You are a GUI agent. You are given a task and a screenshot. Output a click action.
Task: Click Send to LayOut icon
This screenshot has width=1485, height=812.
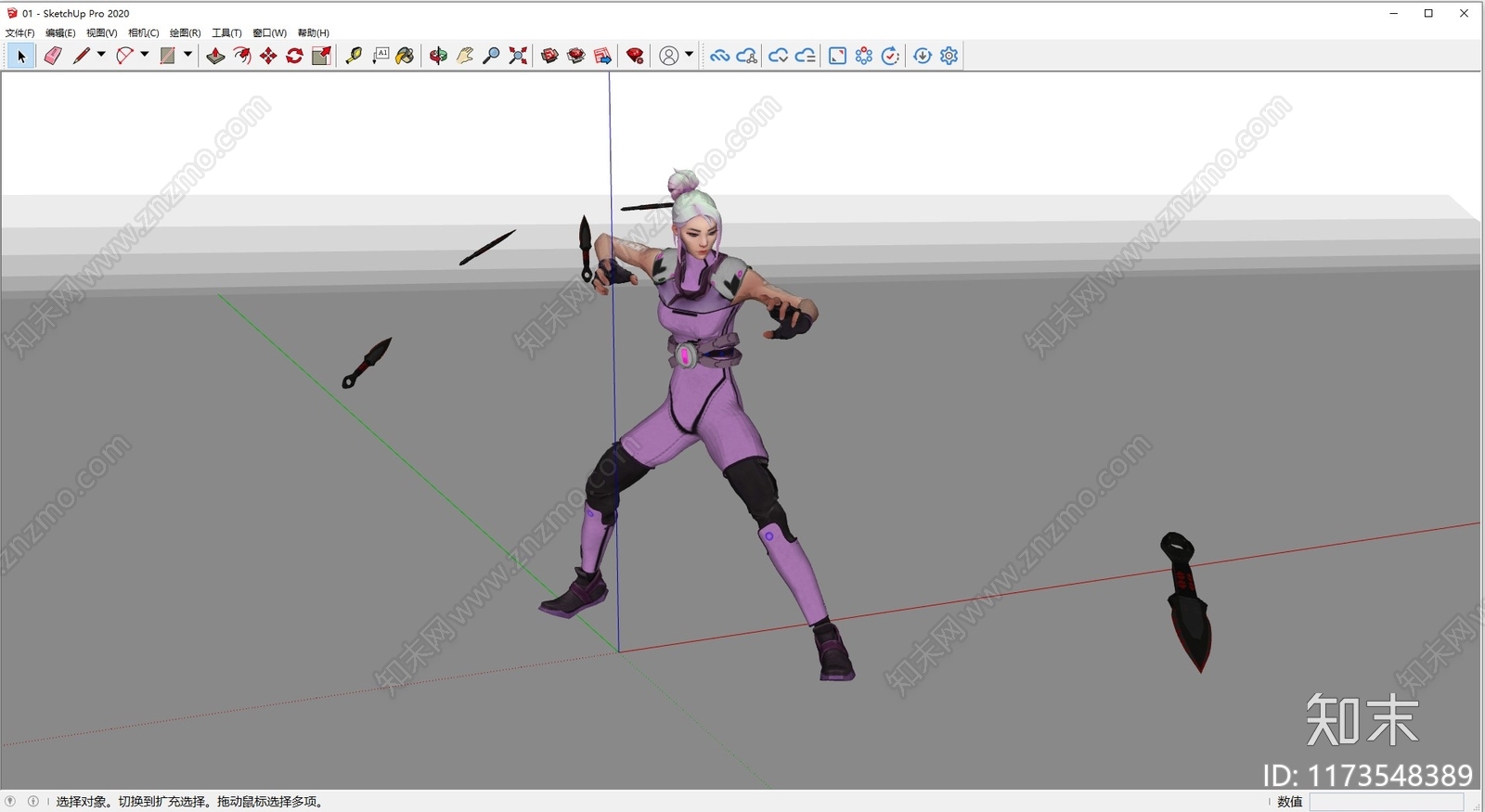602,56
